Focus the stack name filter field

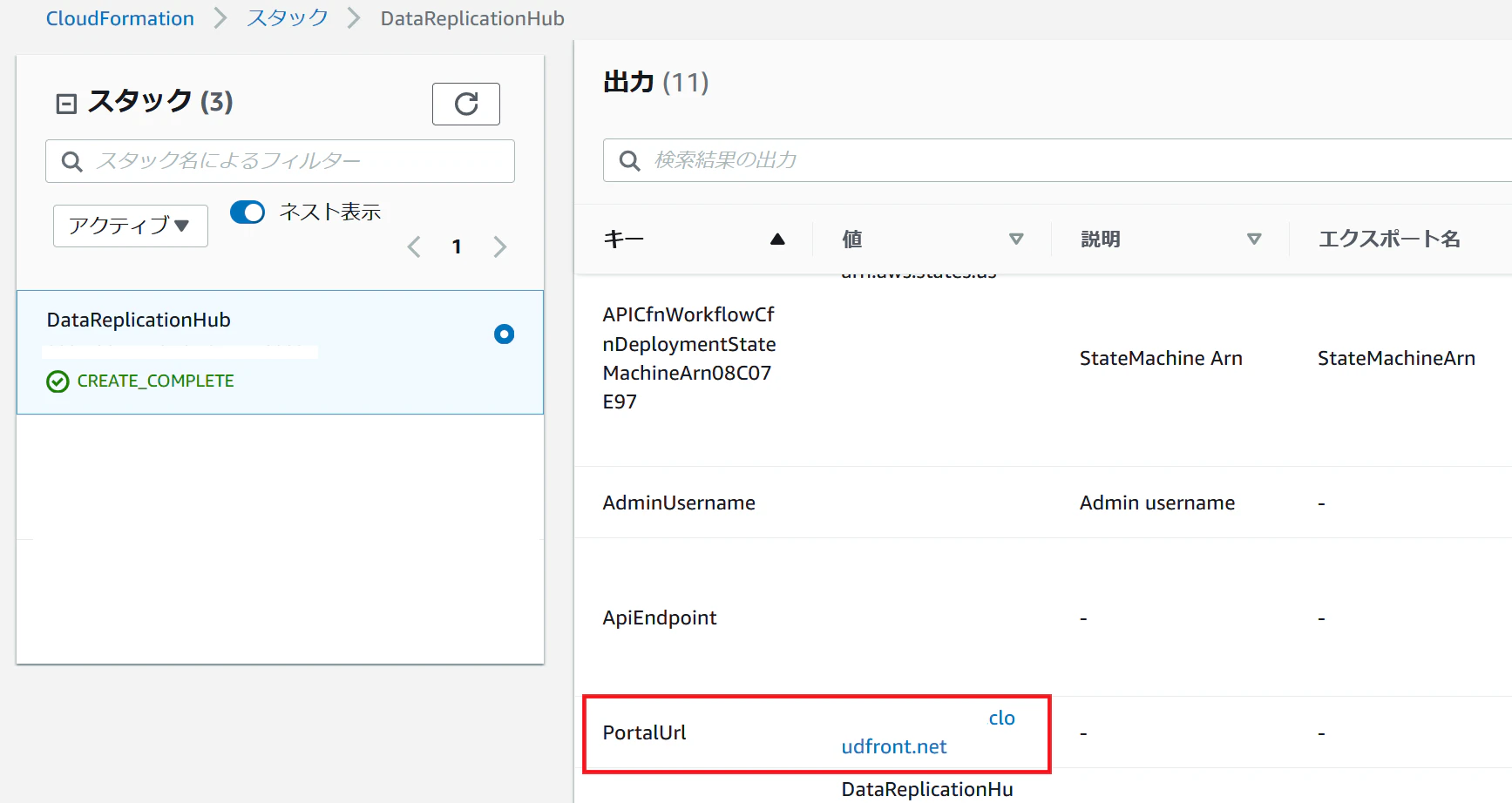[280, 161]
